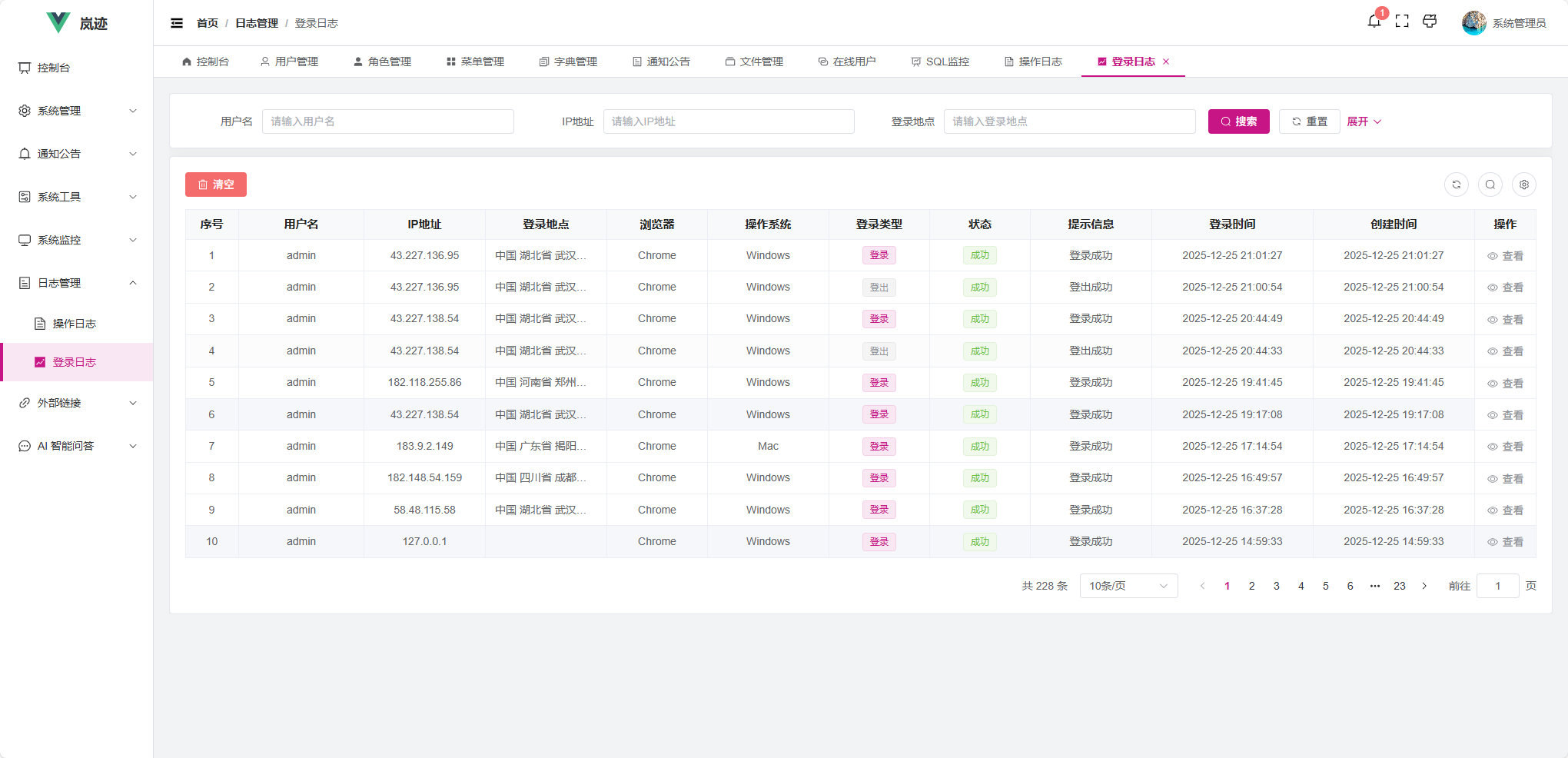Open column settings with the gear icon
The image size is (1568, 758).
coord(1524,185)
